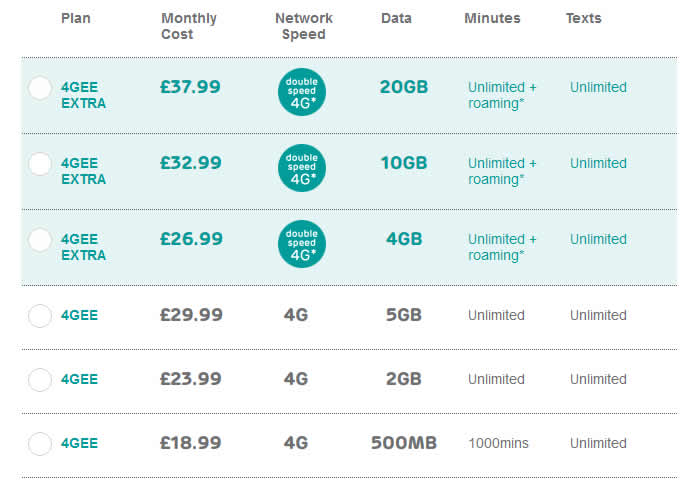Select the £26.99 4GEE Extra plan radio button
690x488 pixels.
pyautogui.click(x=40, y=240)
